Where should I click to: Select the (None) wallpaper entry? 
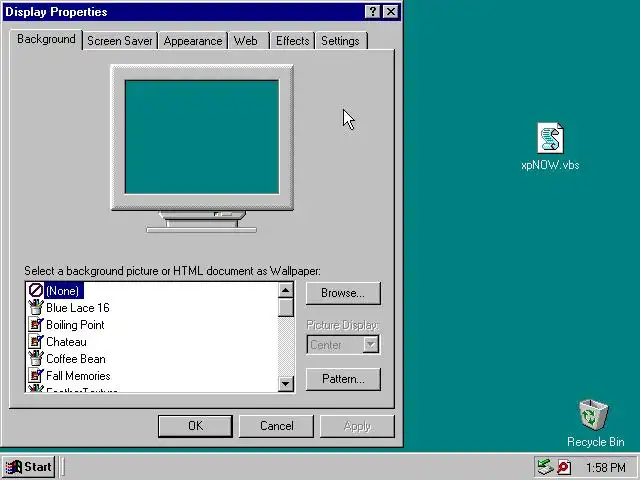[62, 291]
